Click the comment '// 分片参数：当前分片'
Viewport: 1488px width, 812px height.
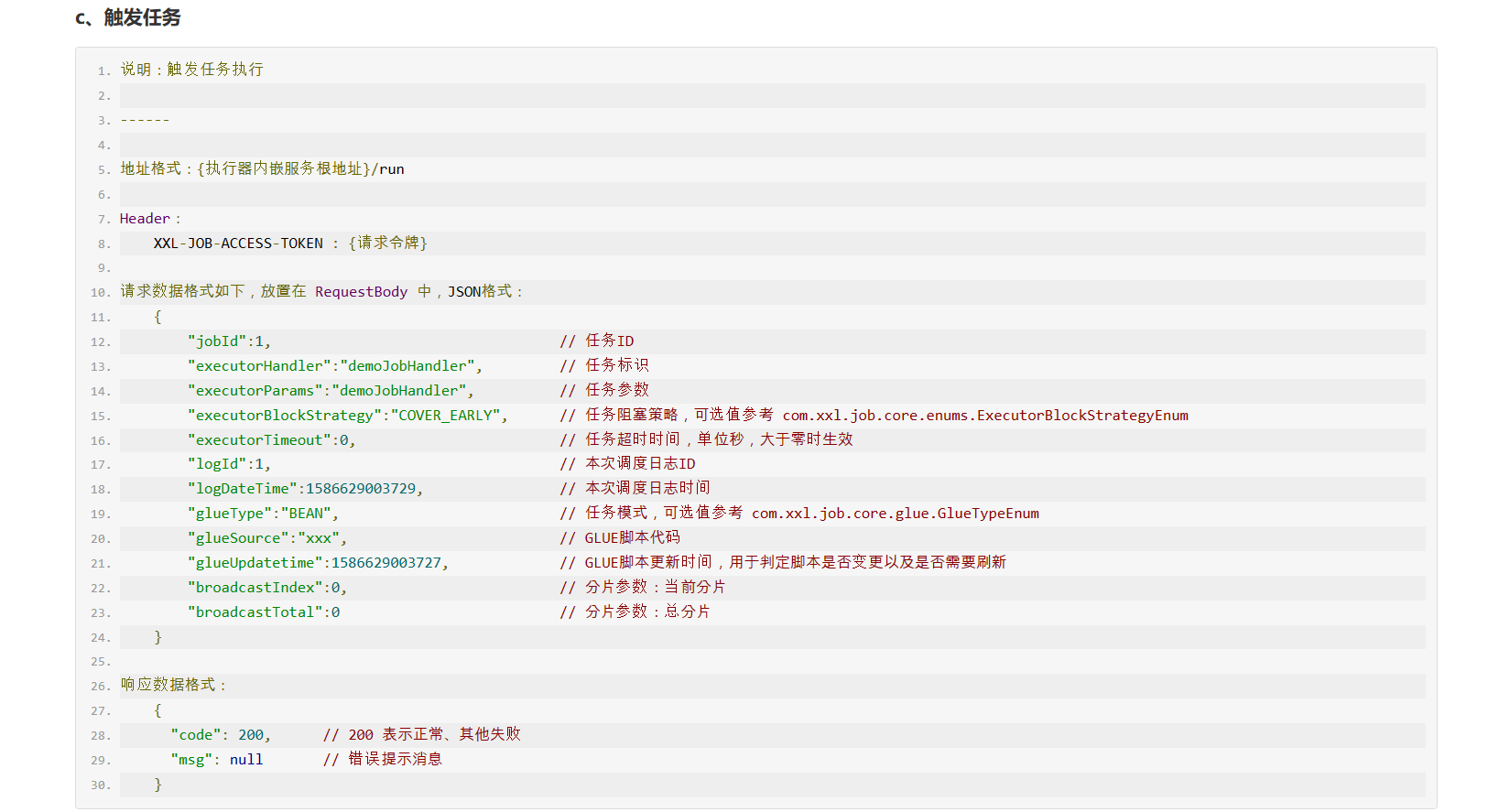point(643,588)
